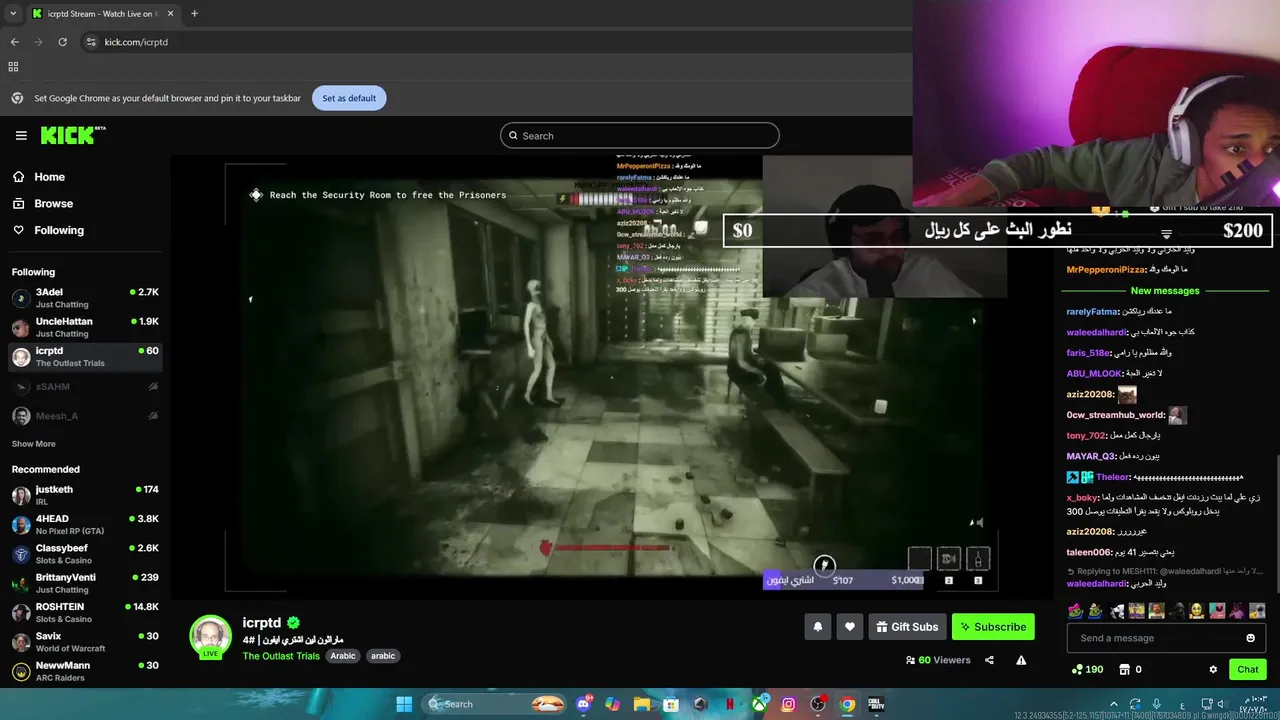This screenshot has height=720, width=1280.
Task: Jump to New messages in chat
Action: [x=1165, y=291]
